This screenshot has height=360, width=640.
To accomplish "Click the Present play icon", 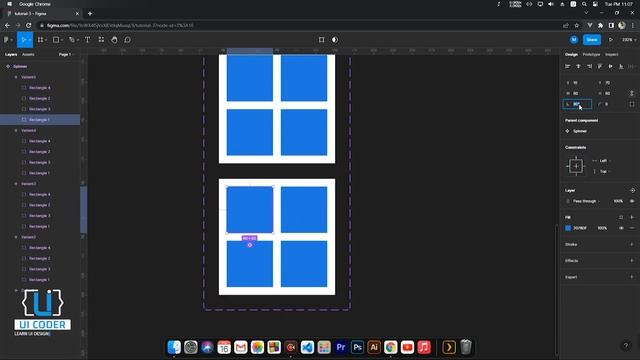I will (611, 40).
